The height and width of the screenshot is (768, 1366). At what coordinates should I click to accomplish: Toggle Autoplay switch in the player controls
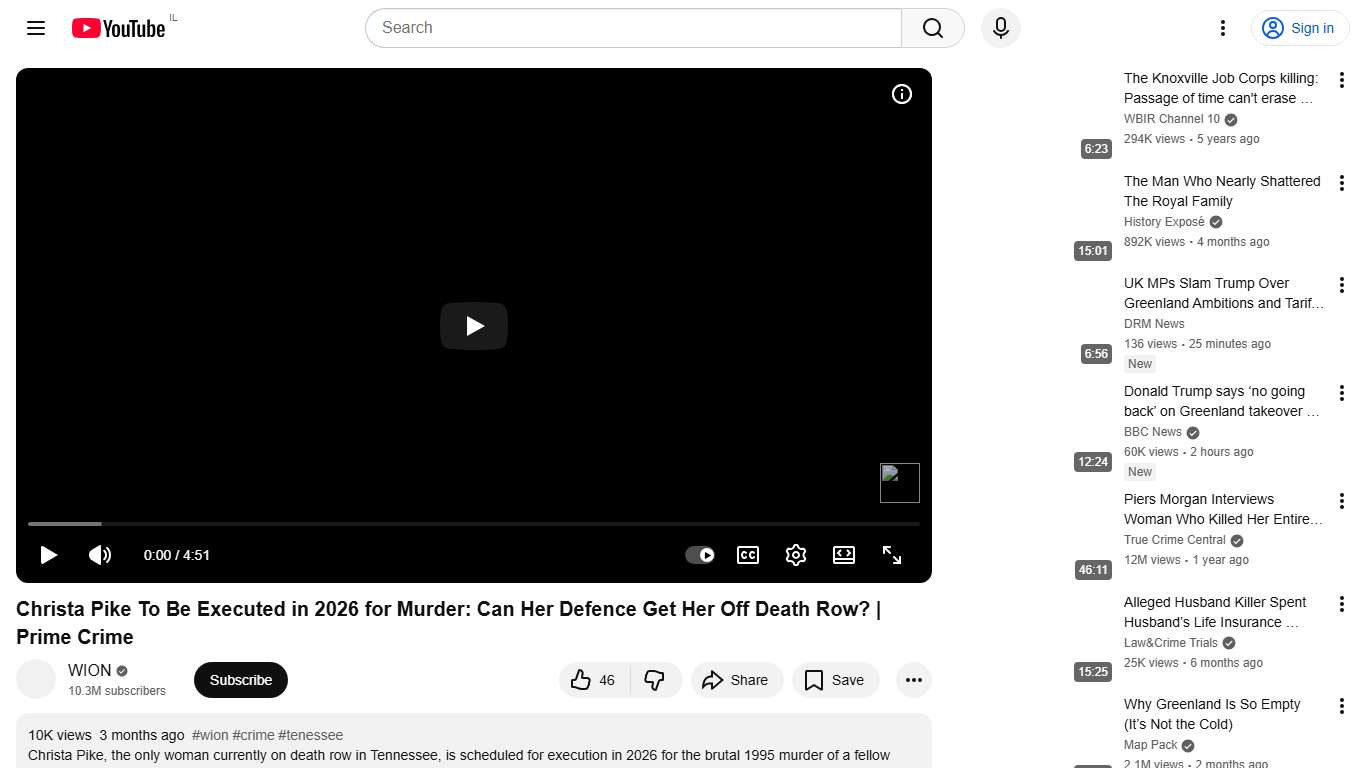700,555
